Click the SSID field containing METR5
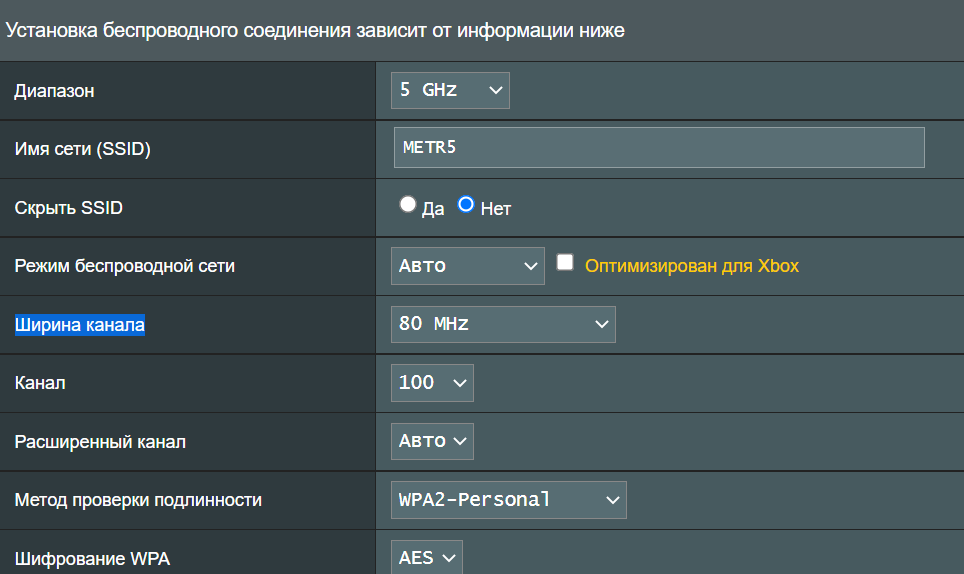Image resolution: width=964 pixels, height=574 pixels. [659, 148]
